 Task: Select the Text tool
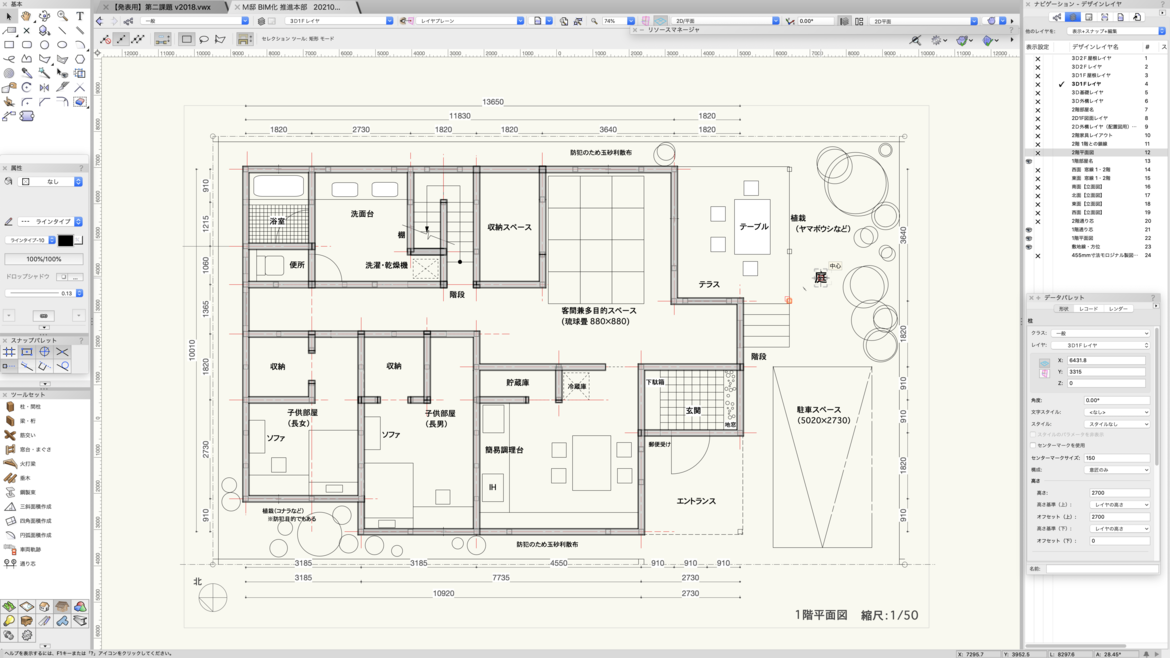click(80, 16)
